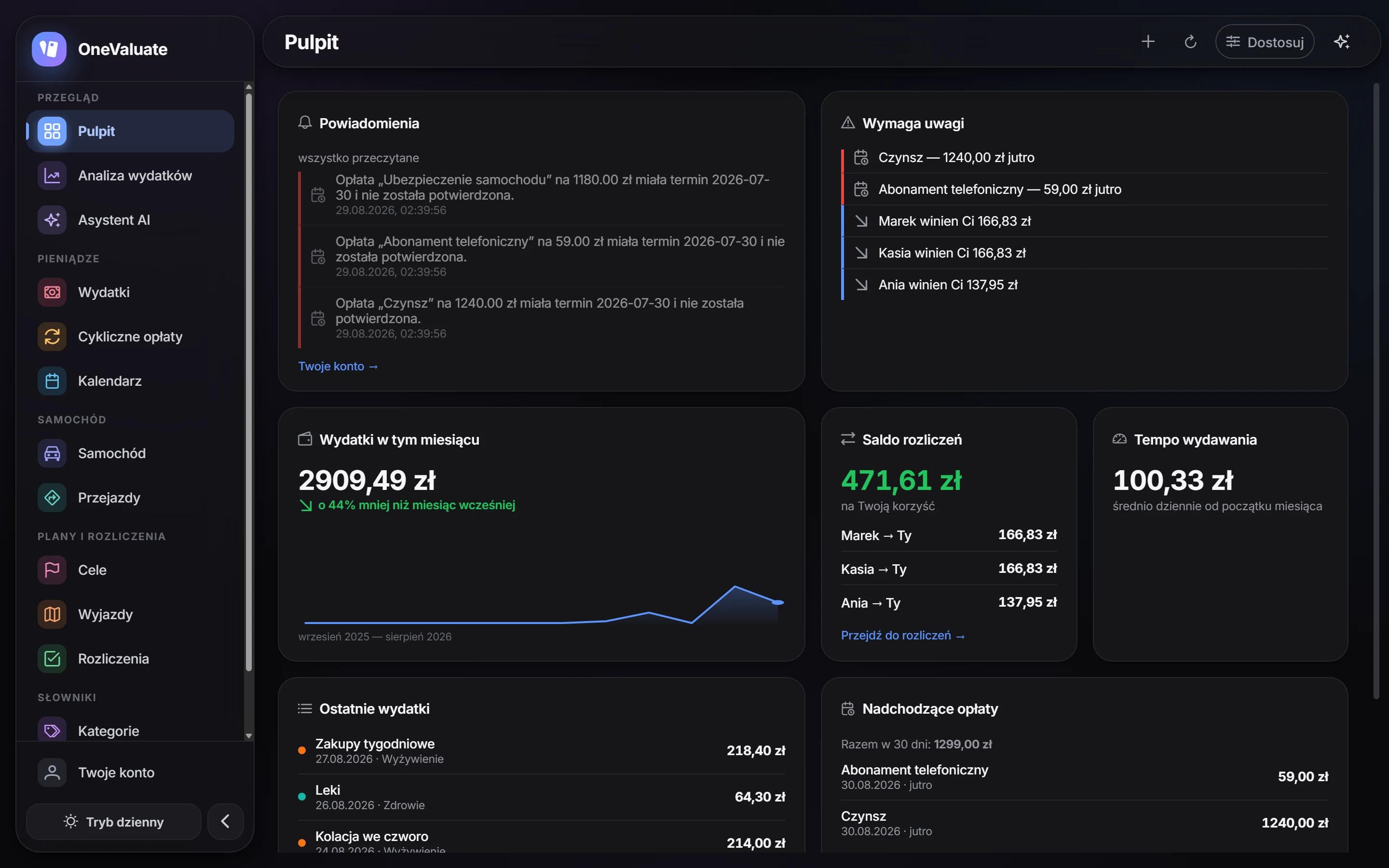The image size is (1389, 868).
Task: Click the sidebar scroll up arrow
Action: 248,87
